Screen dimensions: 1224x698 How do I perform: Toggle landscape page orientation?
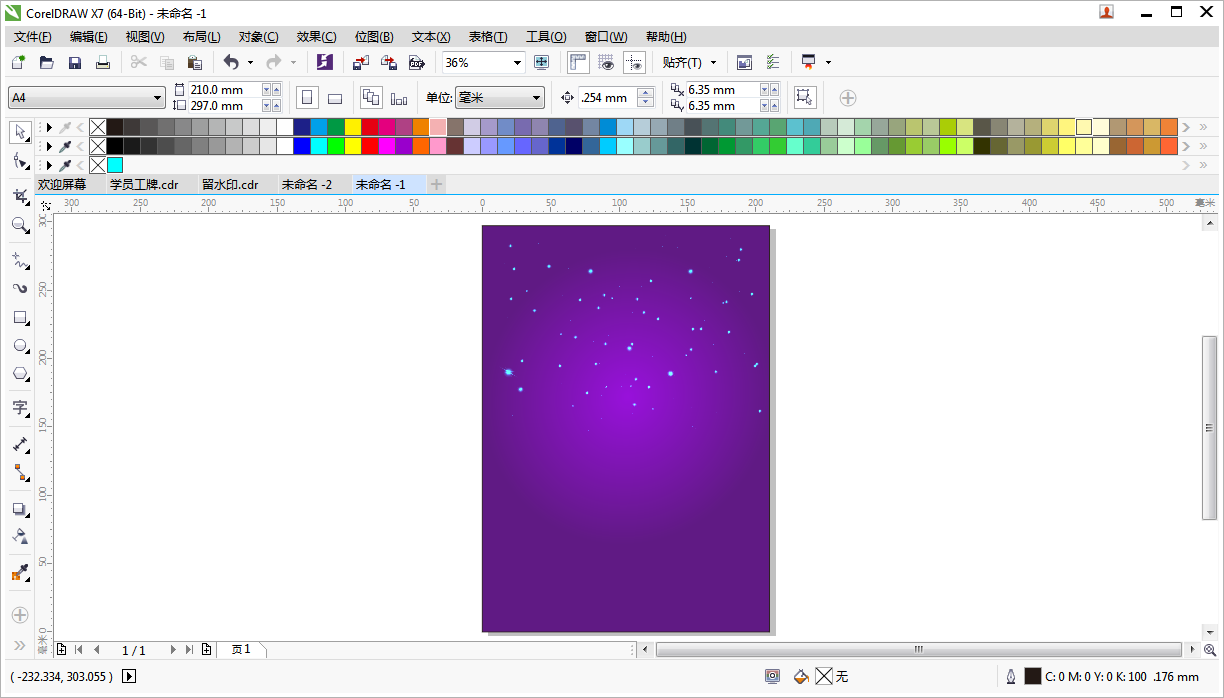(335, 98)
